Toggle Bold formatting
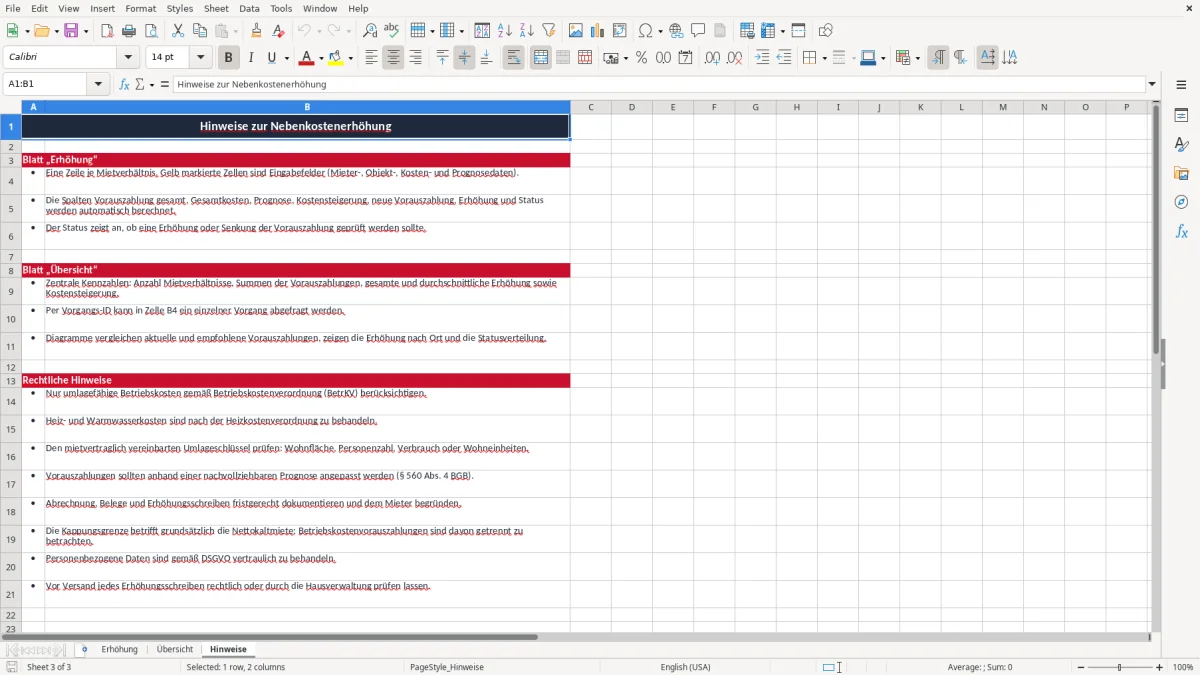Viewport: 1200px width, 675px height. point(229,58)
